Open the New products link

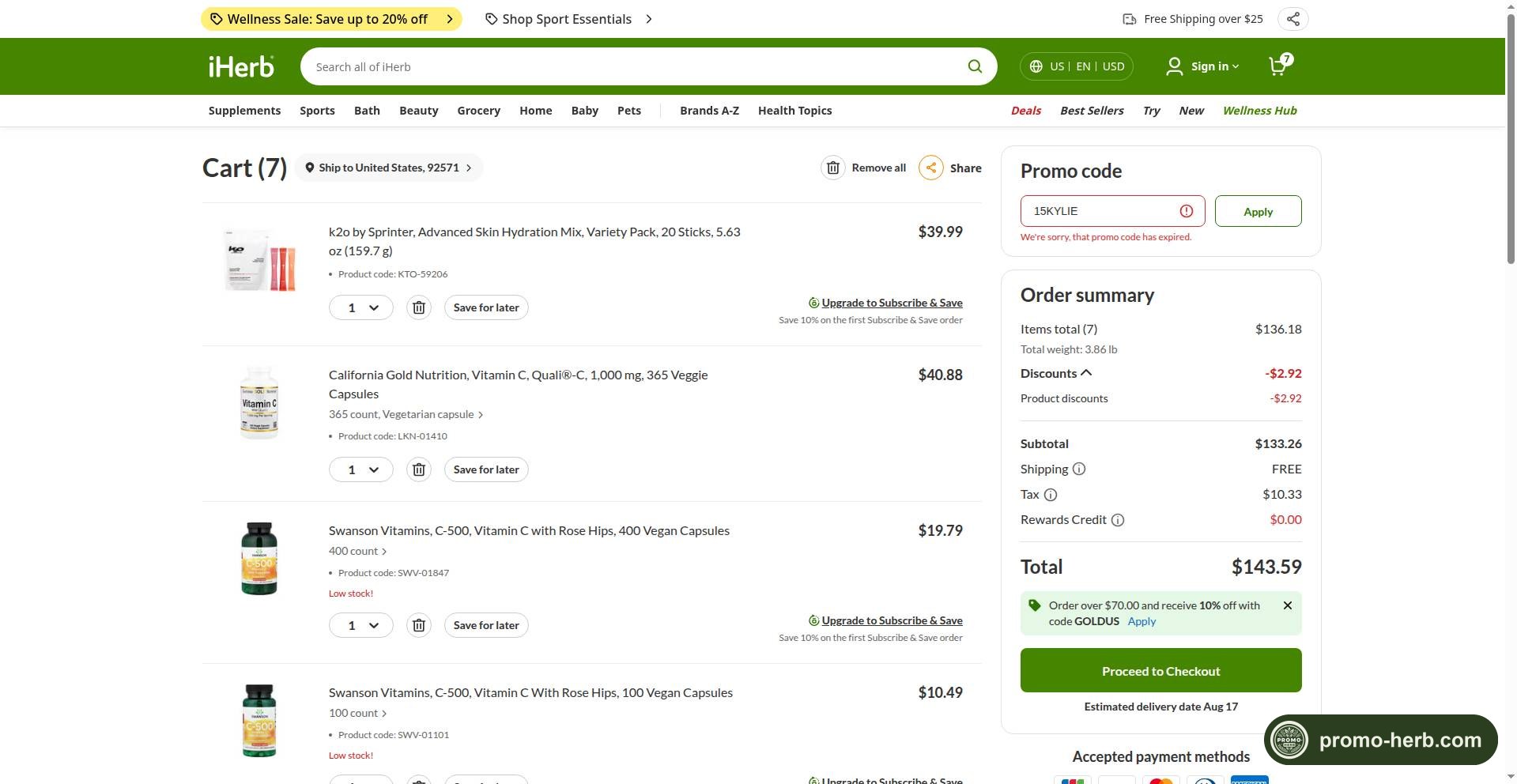1191,111
